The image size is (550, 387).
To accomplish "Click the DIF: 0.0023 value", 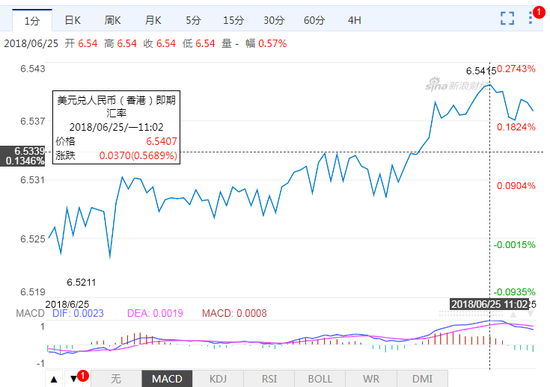I will pos(78,313).
